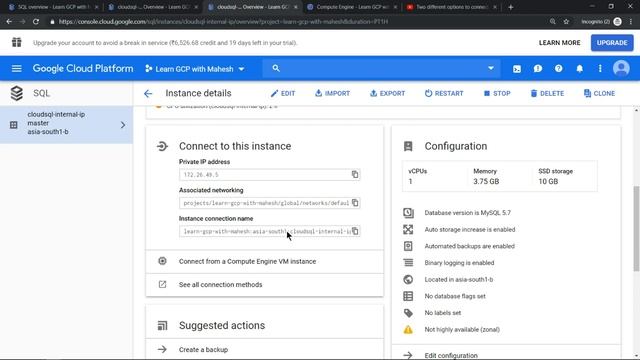Click the Suggested actions icon
Image resolution: width=640 pixels, height=360 pixels.
coord(162,325)
